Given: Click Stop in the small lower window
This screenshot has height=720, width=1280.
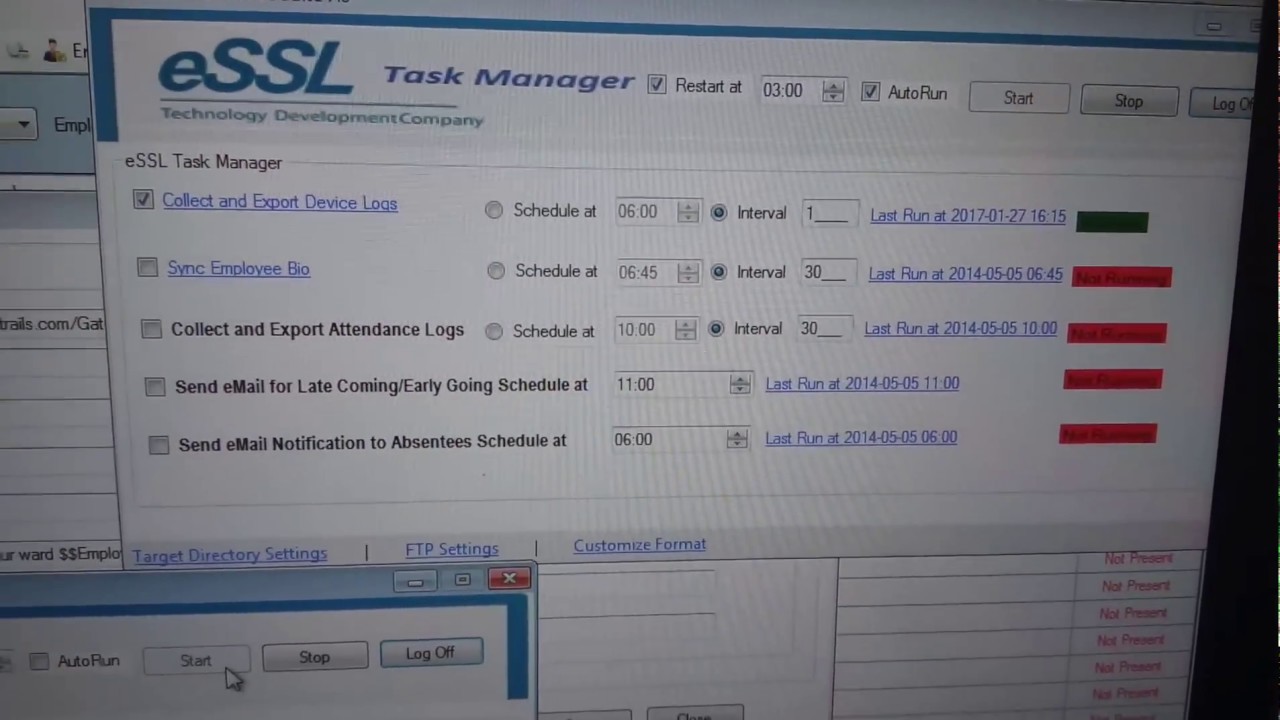Looking at the screenshot, I should pyautogui.click(x=314, y=657).
